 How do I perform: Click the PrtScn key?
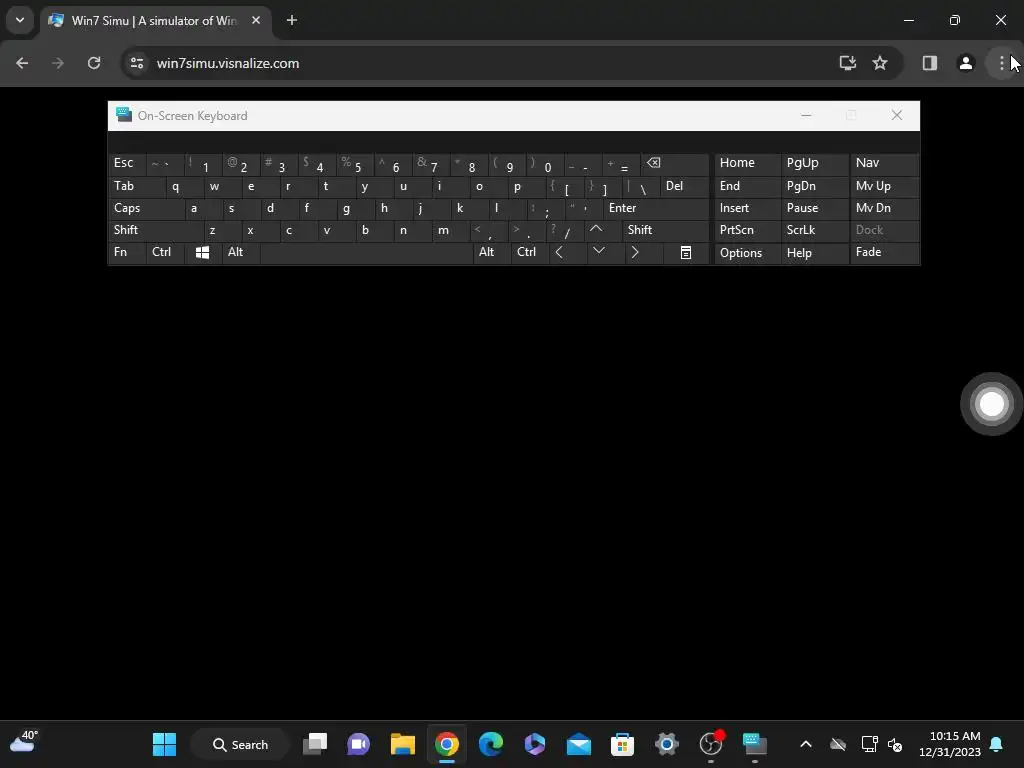(748, 230)
